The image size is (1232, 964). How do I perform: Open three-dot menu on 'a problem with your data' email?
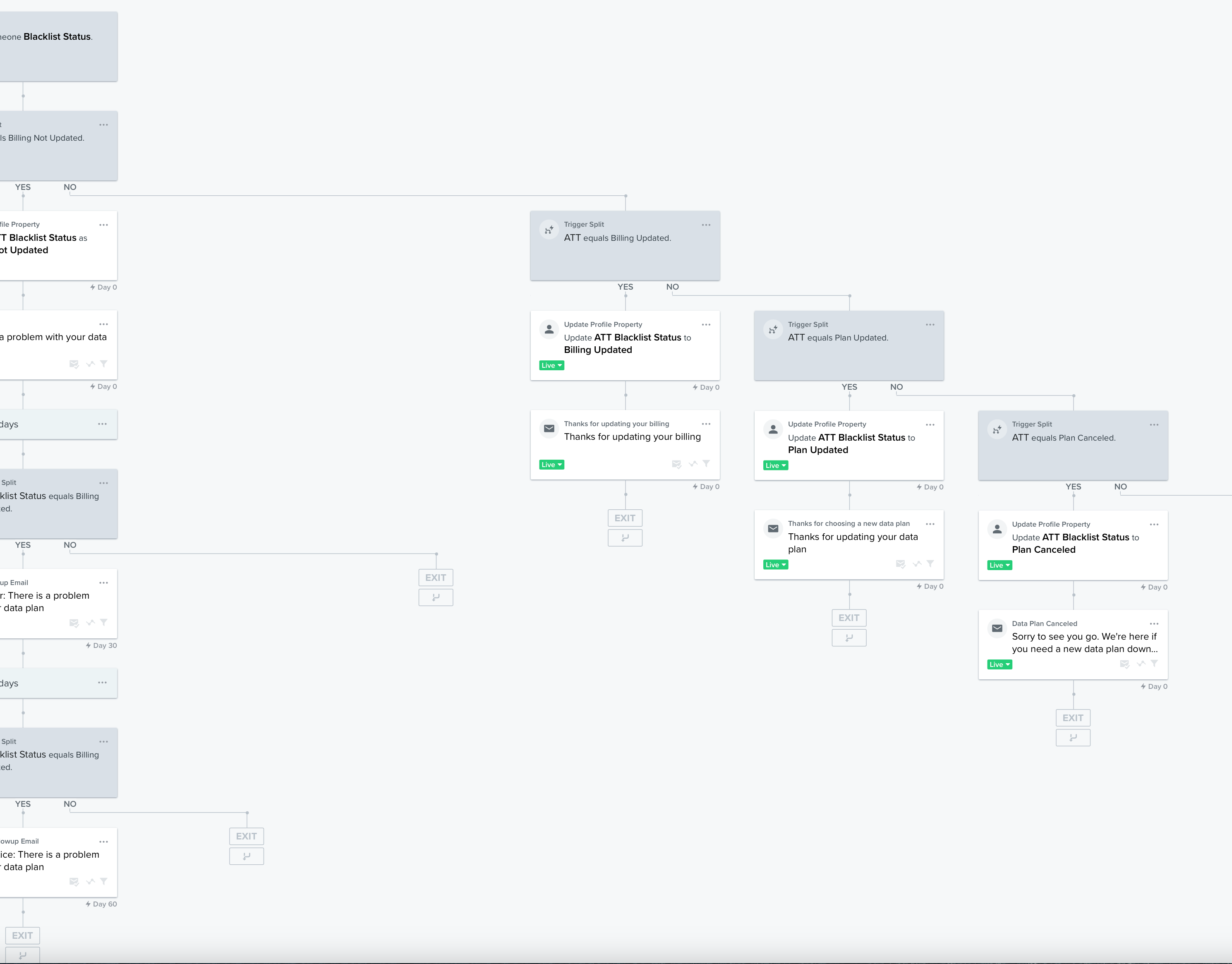pyautogui.click(x=104, y=324)
